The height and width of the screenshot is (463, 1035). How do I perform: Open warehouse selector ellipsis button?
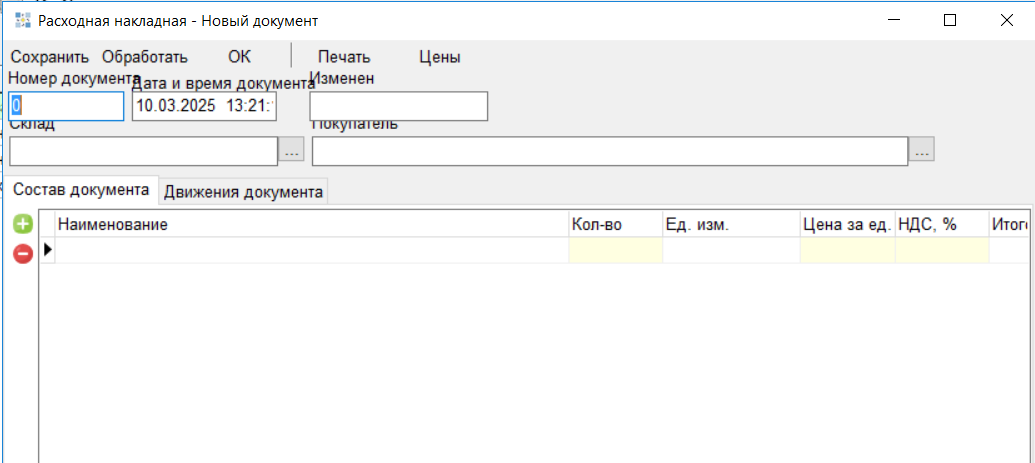click(x=291, y=151)
